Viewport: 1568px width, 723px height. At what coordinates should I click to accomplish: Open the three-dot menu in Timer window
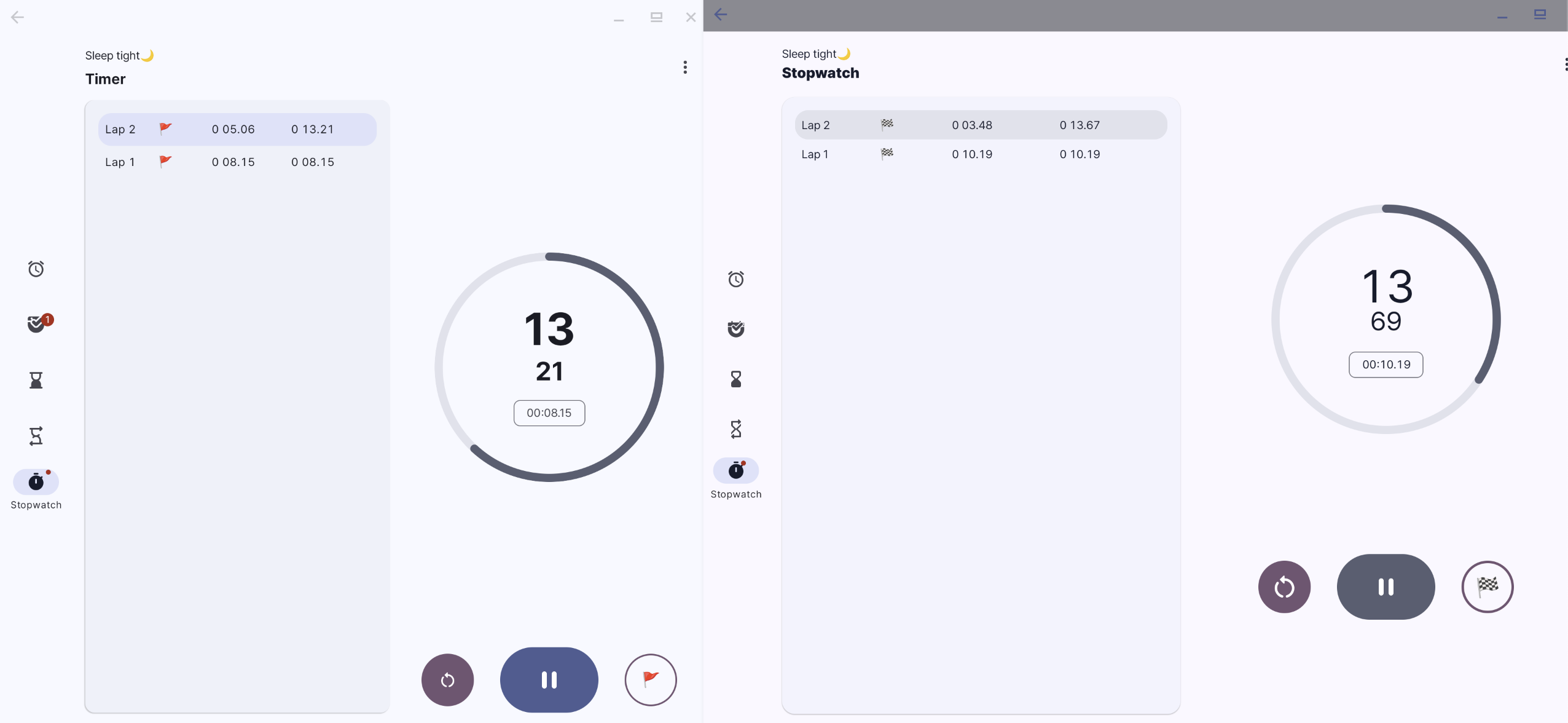684,67
